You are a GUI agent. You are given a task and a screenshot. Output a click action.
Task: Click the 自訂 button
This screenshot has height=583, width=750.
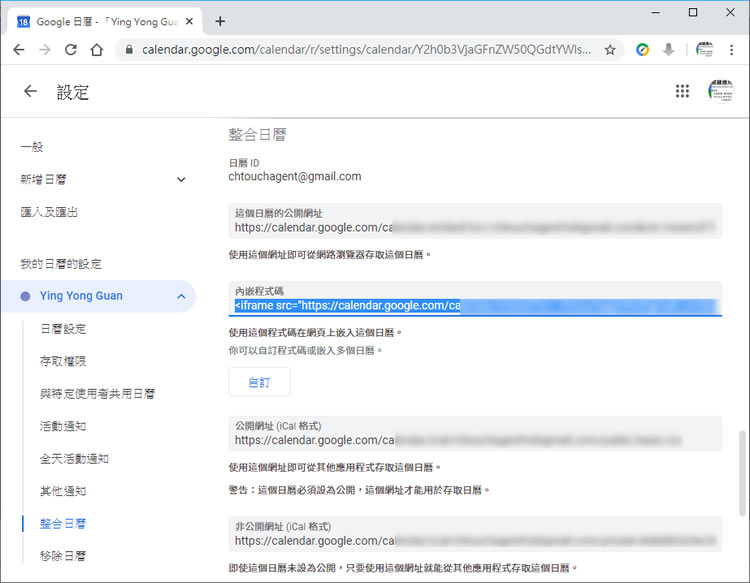[259, 382]
